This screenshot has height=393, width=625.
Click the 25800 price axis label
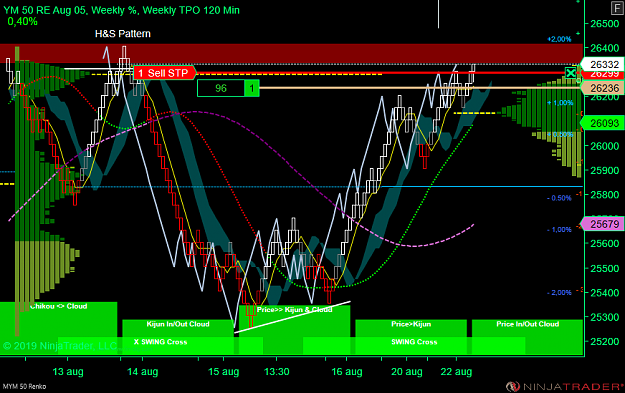click(x=605, y=195)
